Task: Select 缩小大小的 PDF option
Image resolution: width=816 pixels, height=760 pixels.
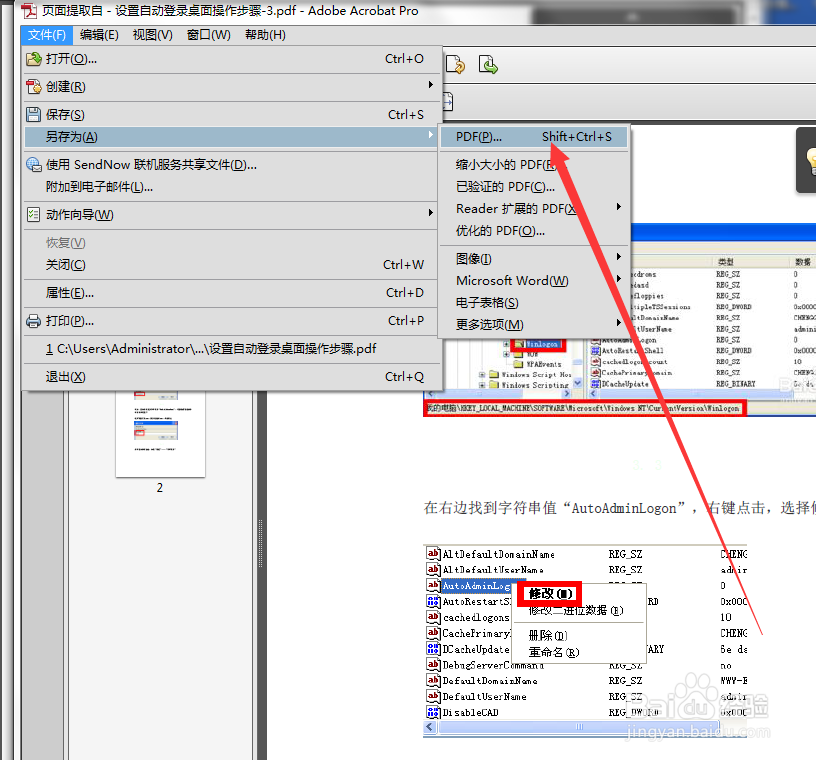Action: pyautogui.click(x=534, y=164)
